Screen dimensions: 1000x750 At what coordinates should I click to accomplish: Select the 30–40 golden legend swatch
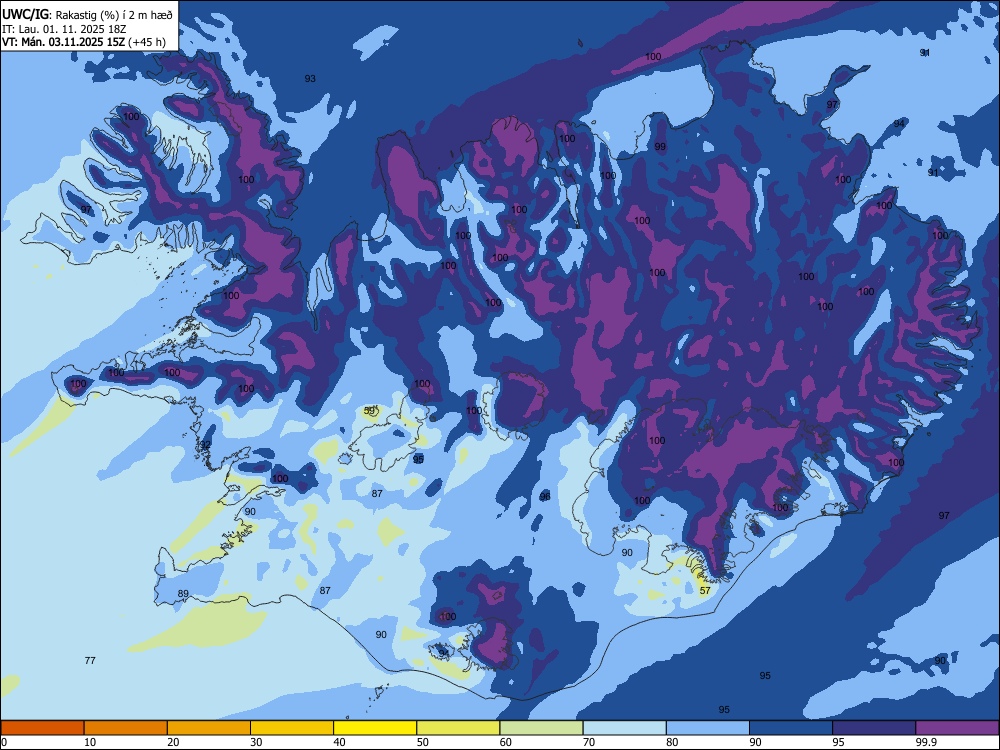pos(292,728)
